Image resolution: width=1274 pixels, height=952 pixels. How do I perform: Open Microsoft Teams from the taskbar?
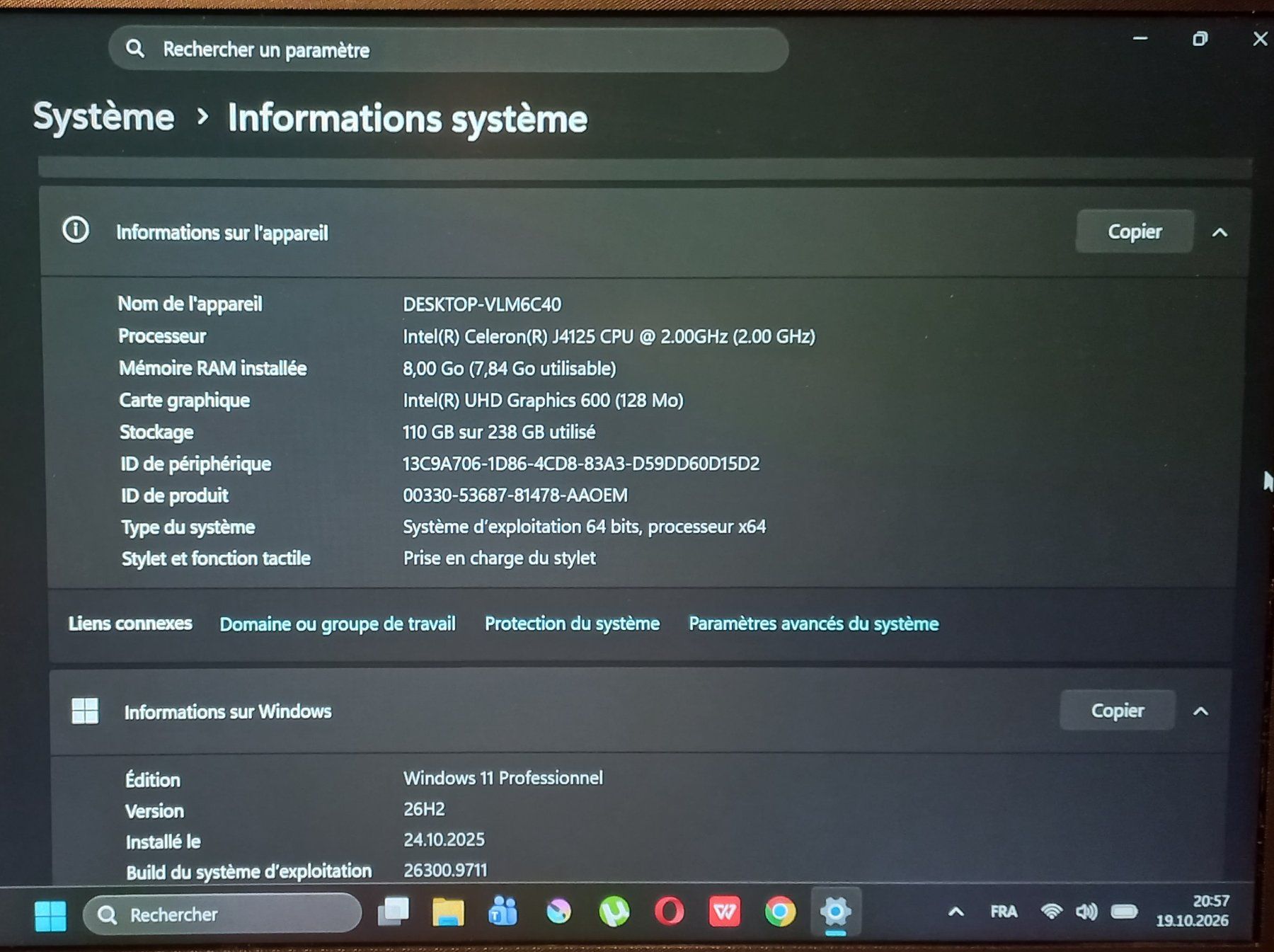(x=503, y=912)
